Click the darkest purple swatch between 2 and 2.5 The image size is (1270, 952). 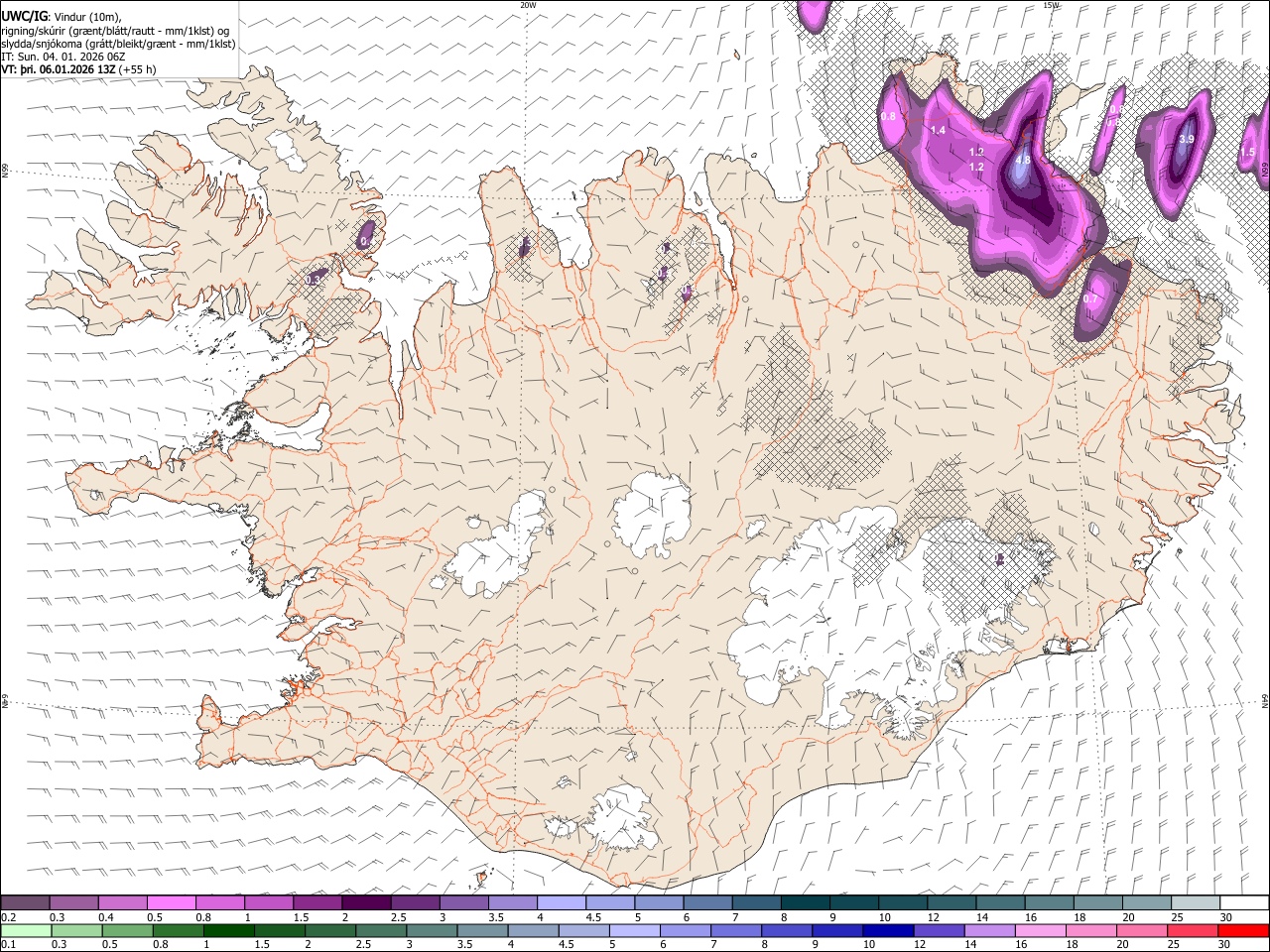(x=366, y=903)
